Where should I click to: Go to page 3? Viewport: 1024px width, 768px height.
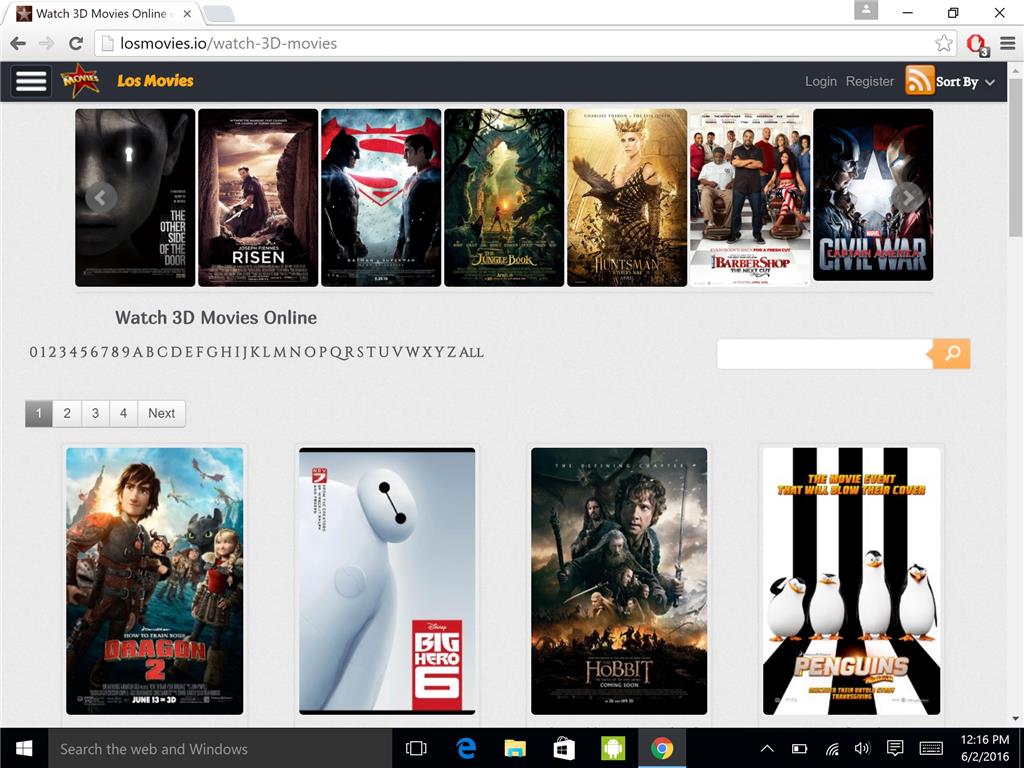click(x=95, y=413)
